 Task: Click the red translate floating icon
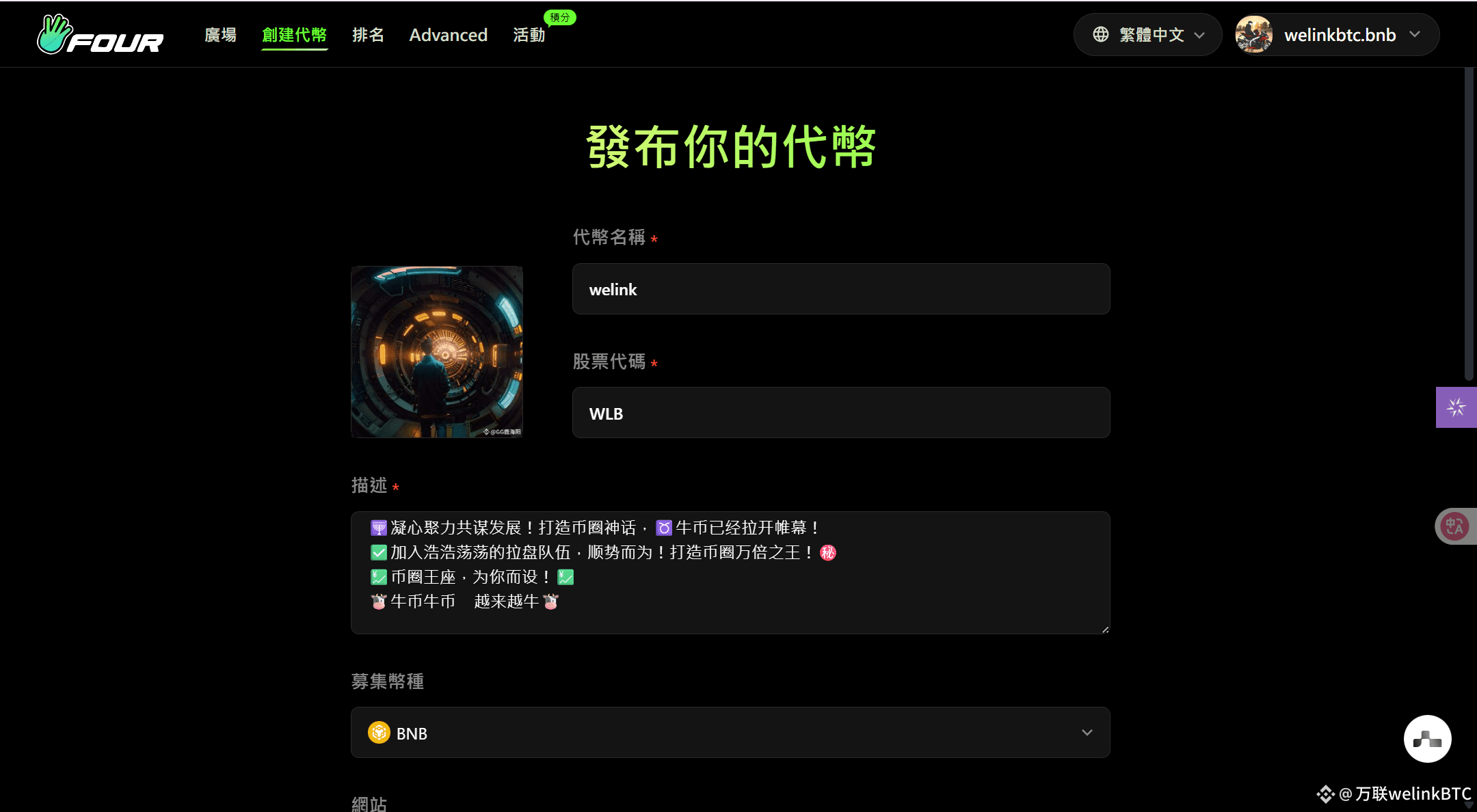tap(1454, 526)
